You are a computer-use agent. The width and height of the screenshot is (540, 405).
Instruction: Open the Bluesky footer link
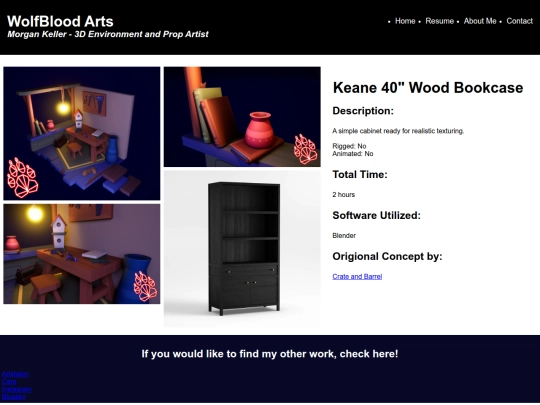click(x=13, y=397)
